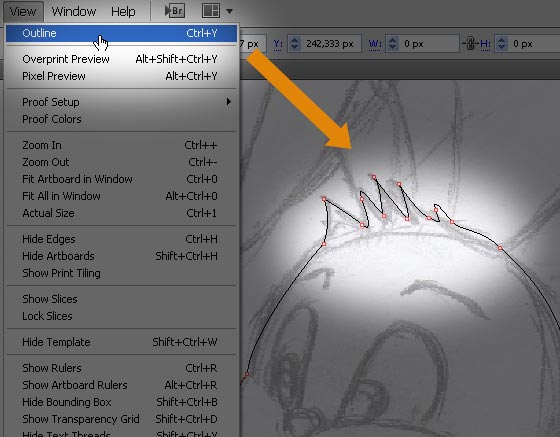Select Hide Template

pyautogui.click(x=121, y=342)
